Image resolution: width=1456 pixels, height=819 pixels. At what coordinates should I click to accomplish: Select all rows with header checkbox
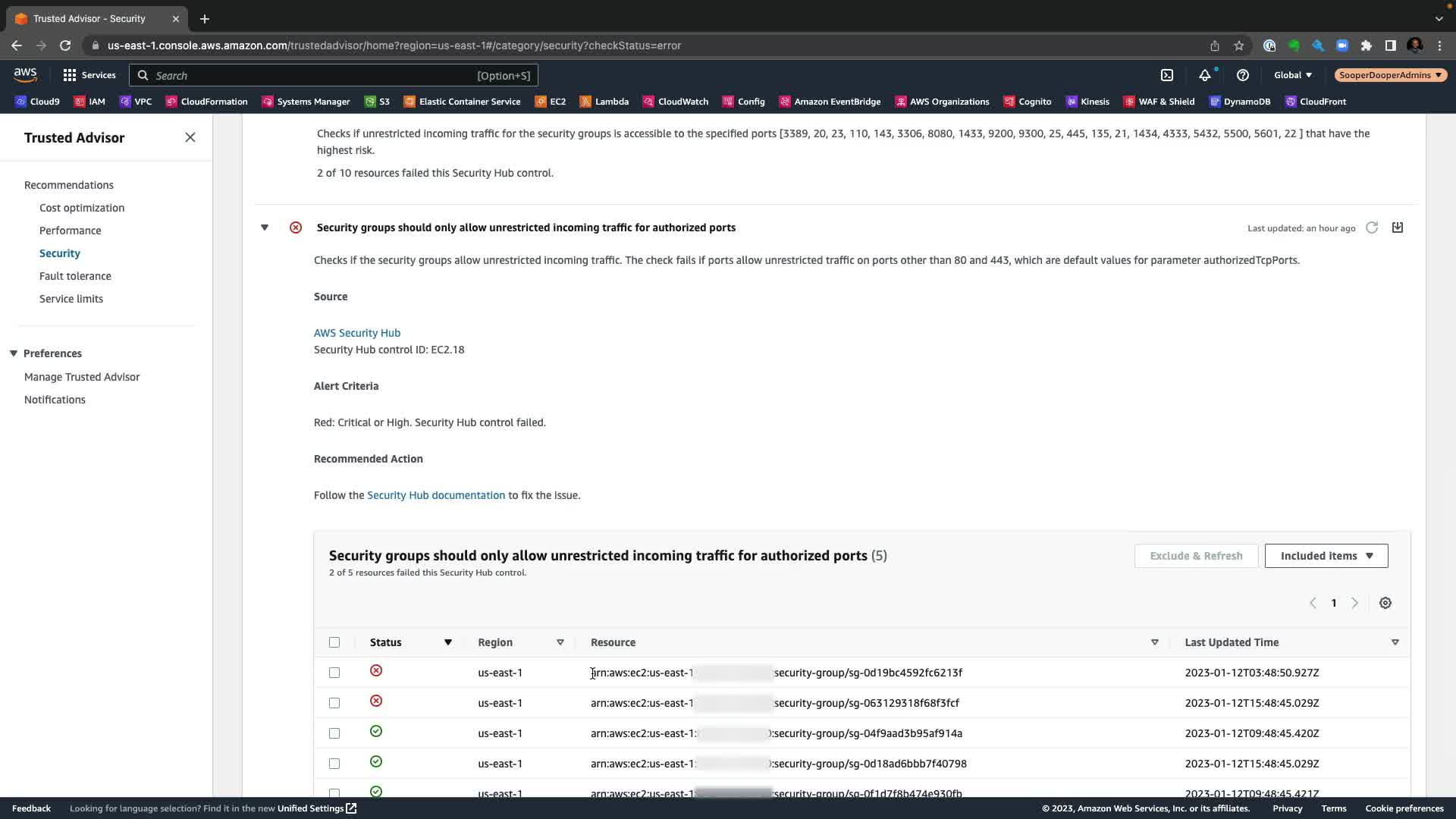pos(334,642)
